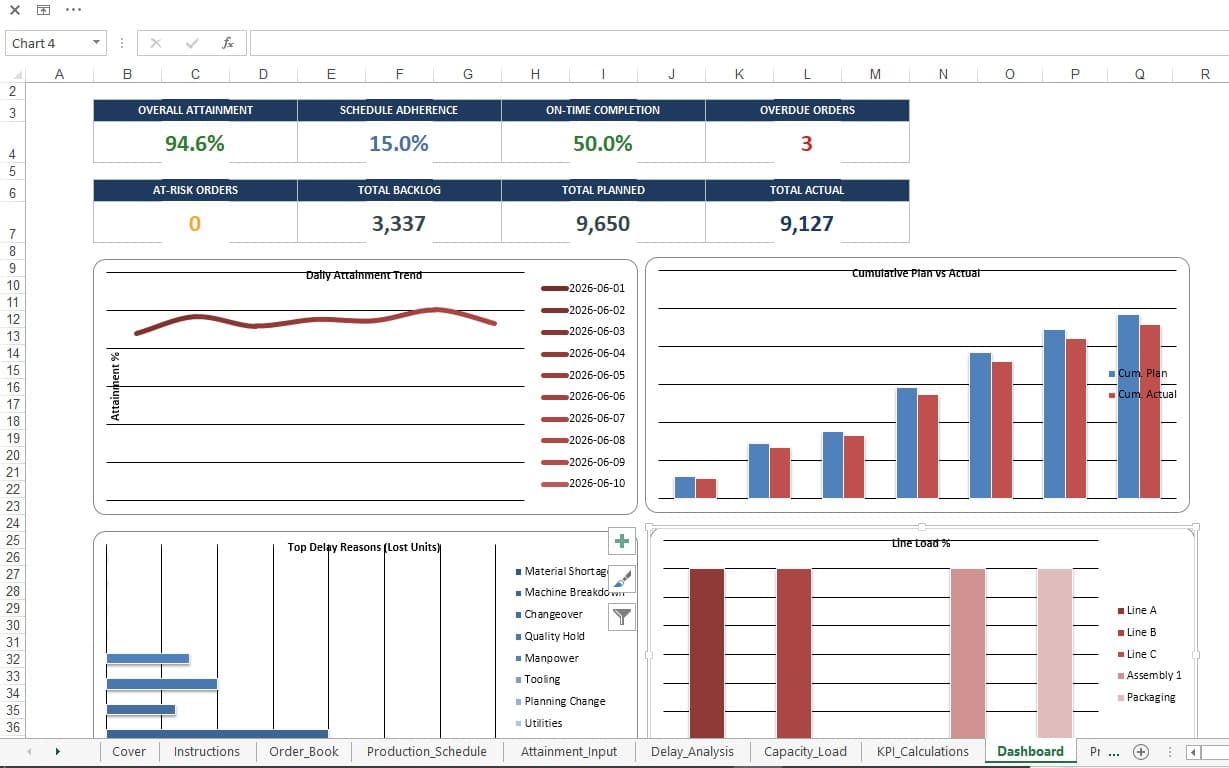The width and height of the screenshot is (1229, 768).
Task: Expand the Name Box dropdown arrow
Action: click(x=96, y=43)
